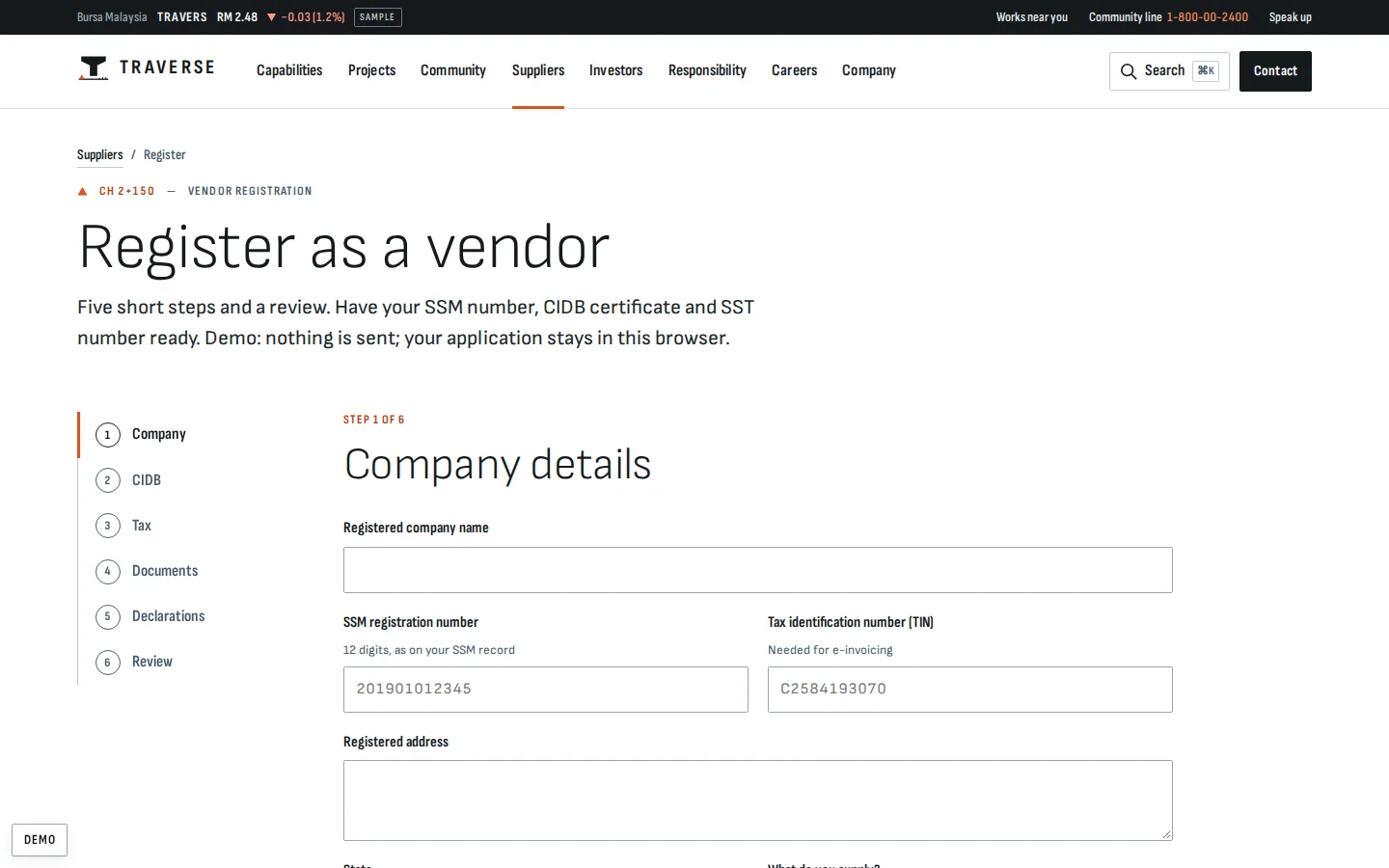This screenshot has height=868, width=1389.
Task: Click the step 2 circle icon
Action: [x=107, y=480]
